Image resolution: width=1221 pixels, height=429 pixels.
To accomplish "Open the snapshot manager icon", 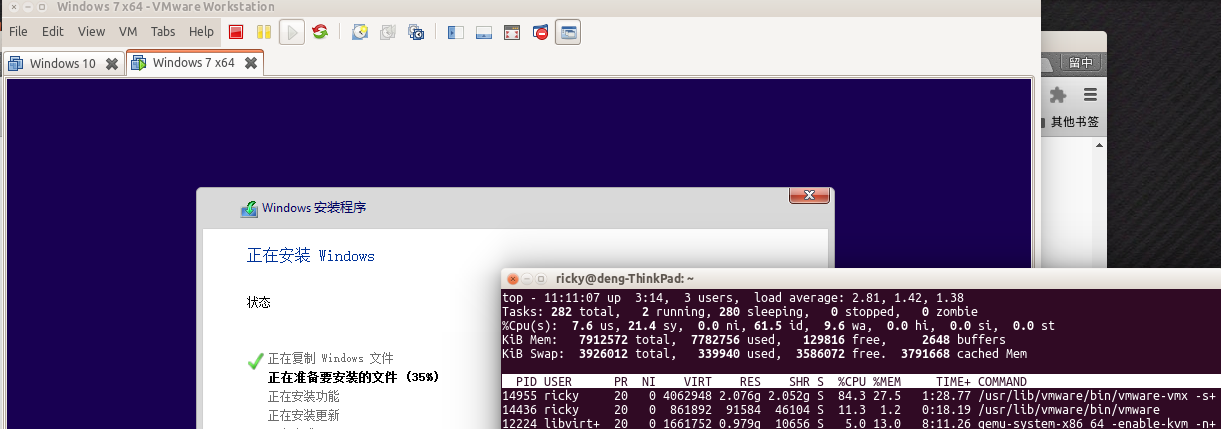I will tap(416, 32).
